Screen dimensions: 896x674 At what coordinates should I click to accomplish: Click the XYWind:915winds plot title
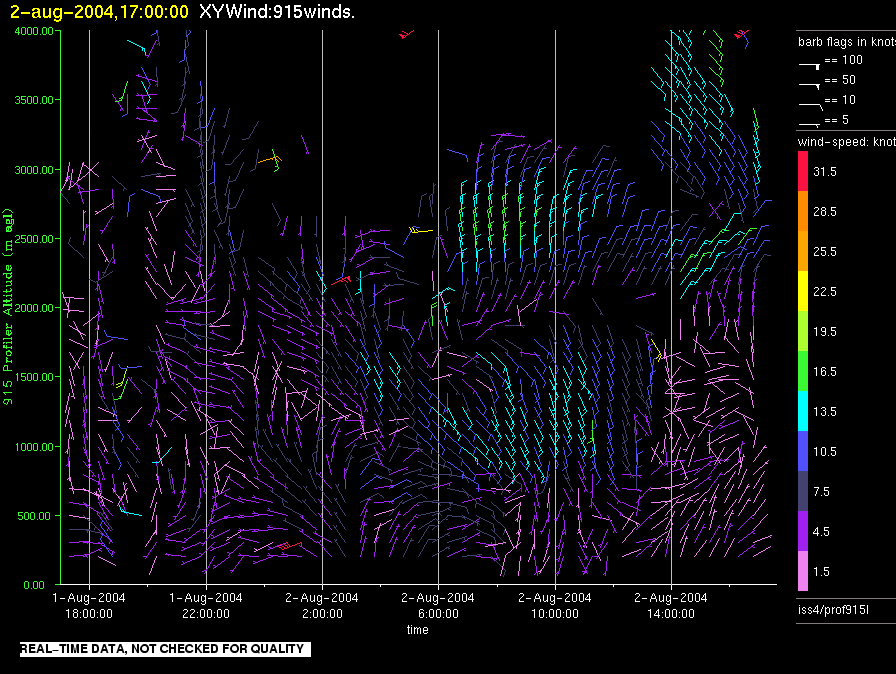click(277, 11)
